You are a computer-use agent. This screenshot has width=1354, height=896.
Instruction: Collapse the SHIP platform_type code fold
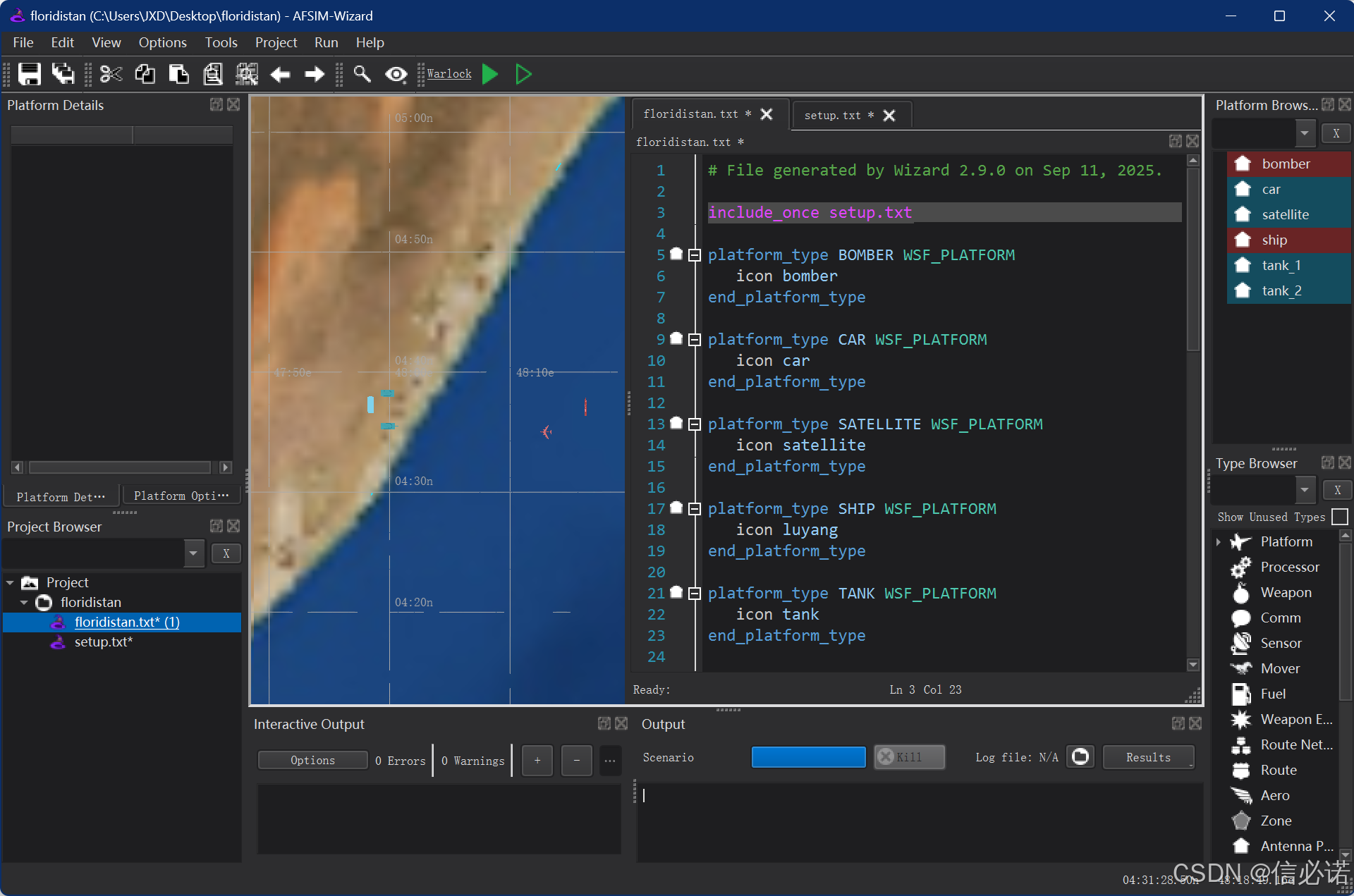point(694,509)
